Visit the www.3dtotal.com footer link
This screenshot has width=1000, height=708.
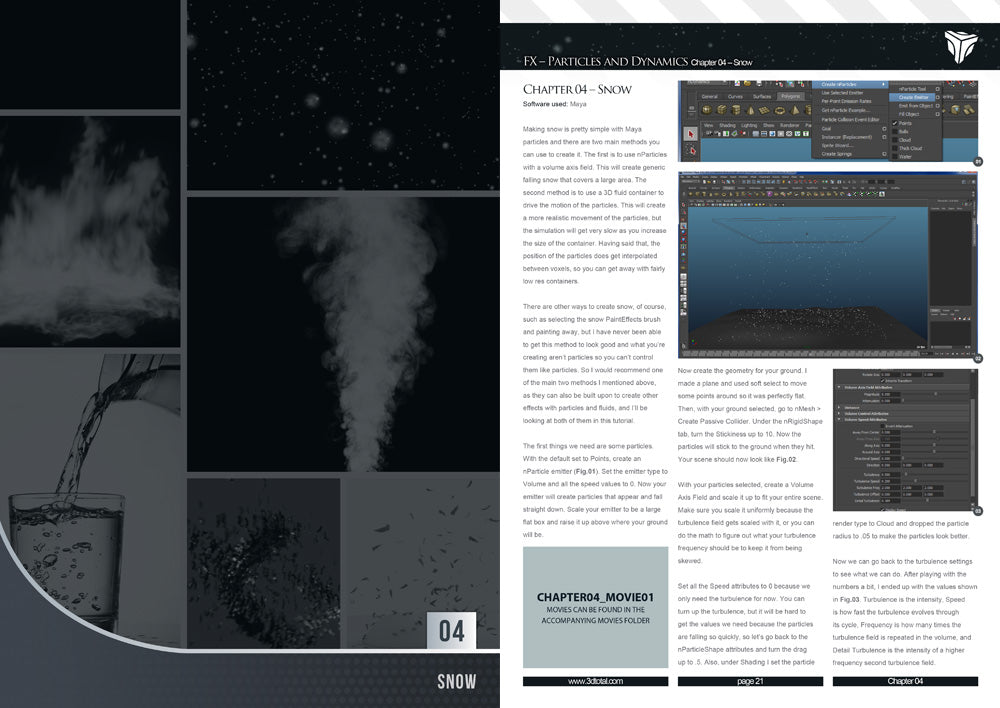[x=595, y=680]
